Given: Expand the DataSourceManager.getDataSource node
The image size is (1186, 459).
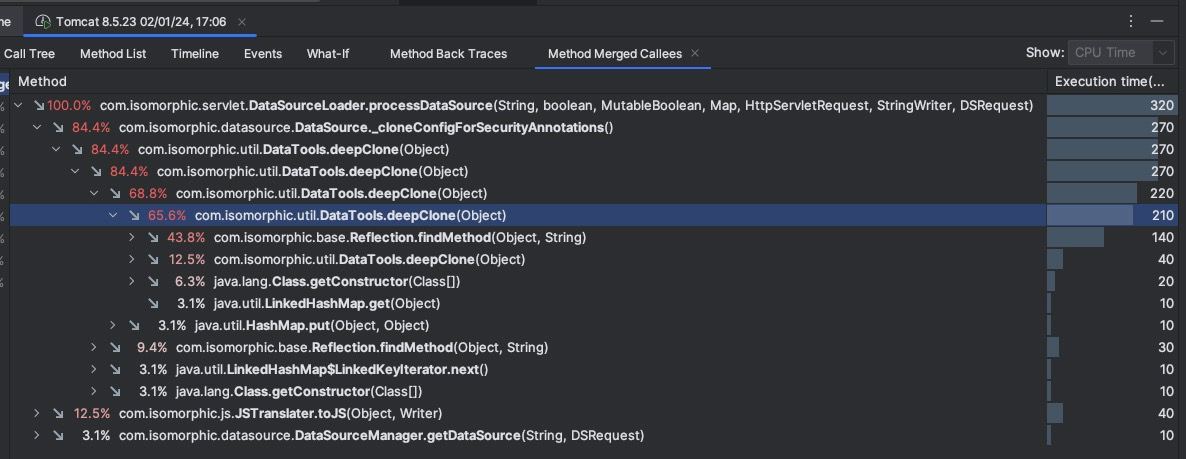Looking at the screenshot, I should coord(38,436).
